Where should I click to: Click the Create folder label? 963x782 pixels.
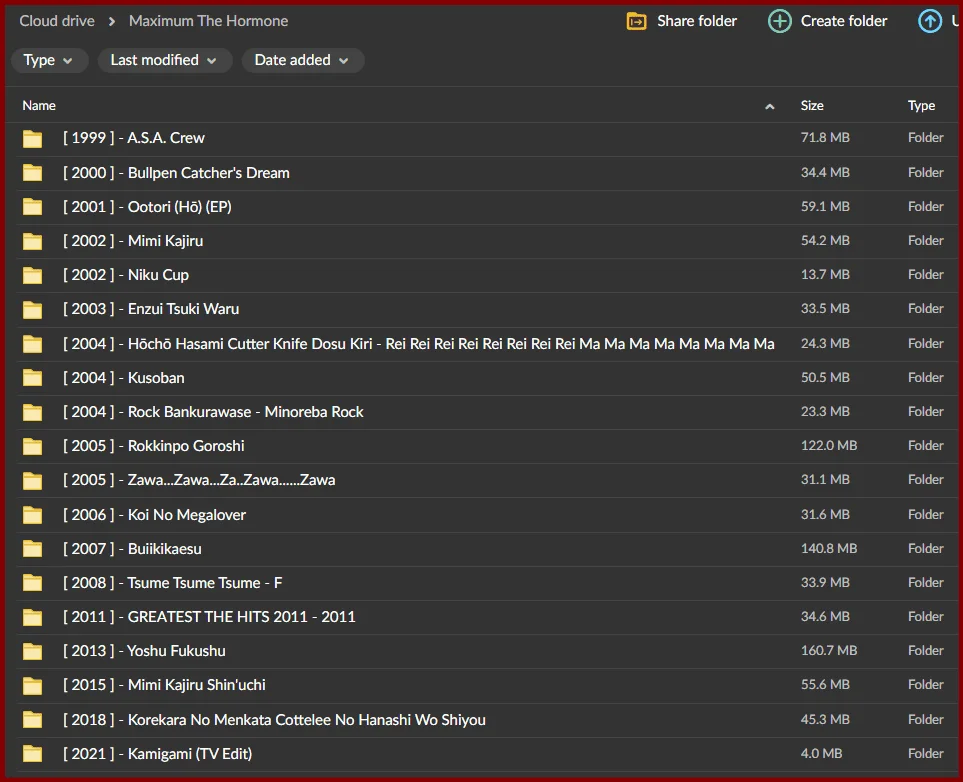pos(844,21)
